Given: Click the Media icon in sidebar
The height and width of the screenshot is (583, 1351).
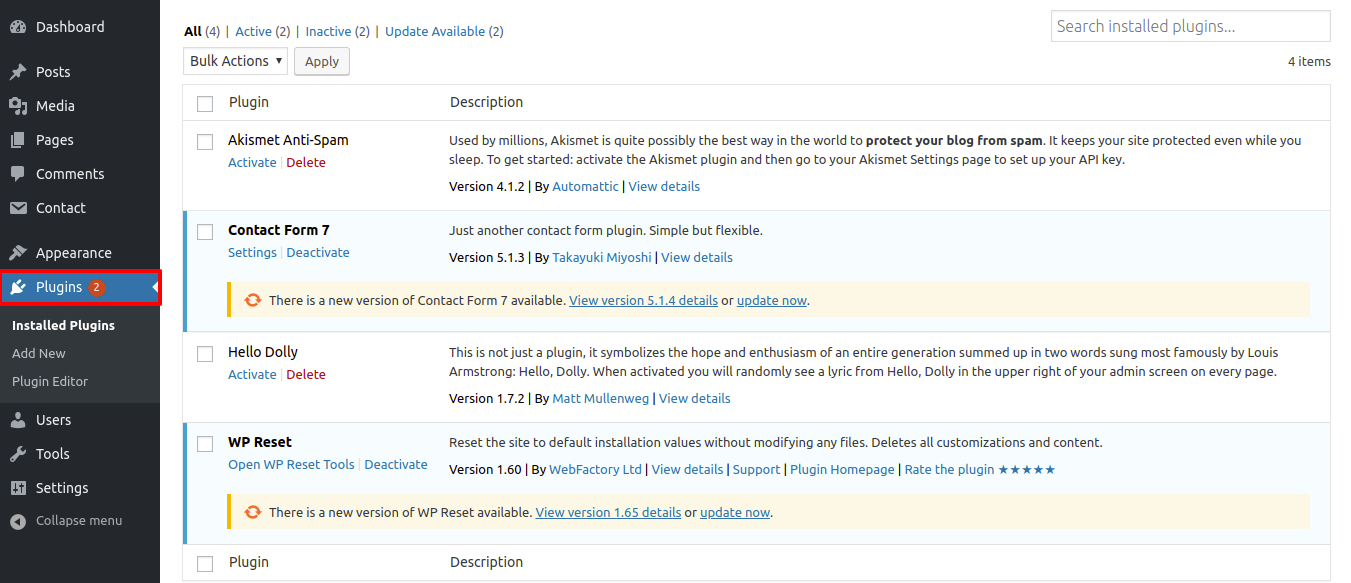Looking at the screenshot, I should point(18,106).
